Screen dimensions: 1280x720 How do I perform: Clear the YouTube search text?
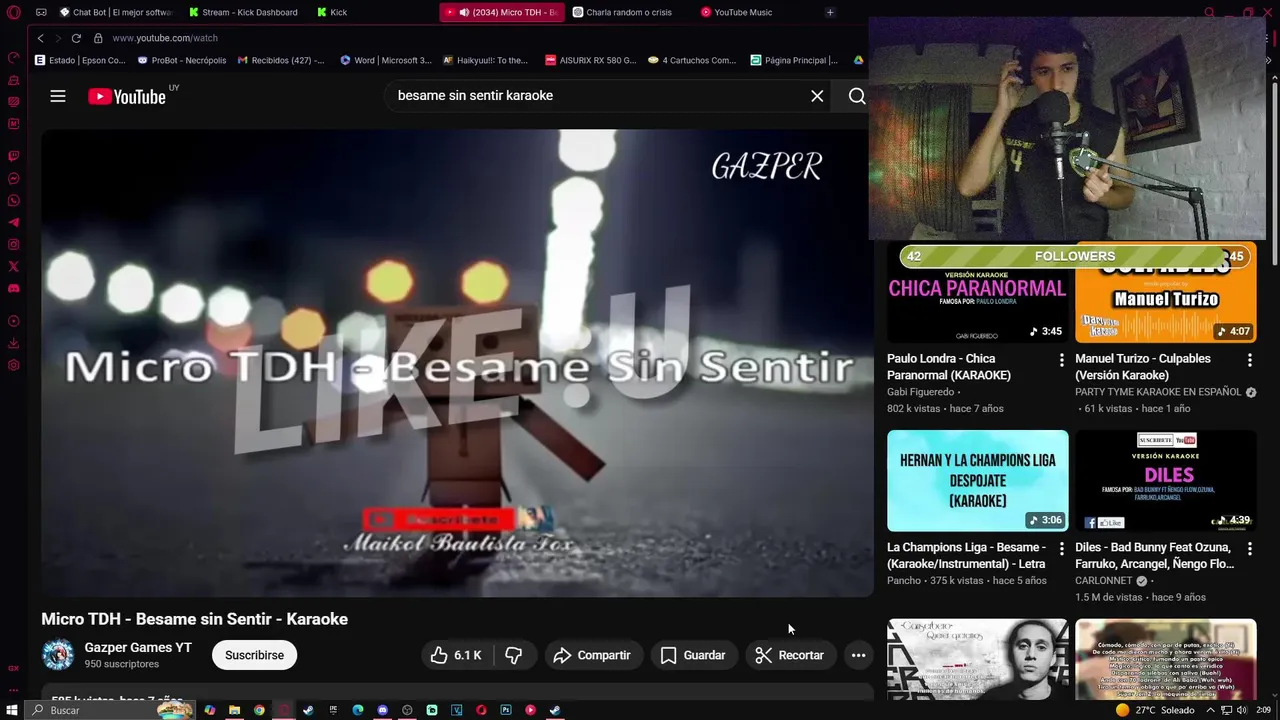817,96
